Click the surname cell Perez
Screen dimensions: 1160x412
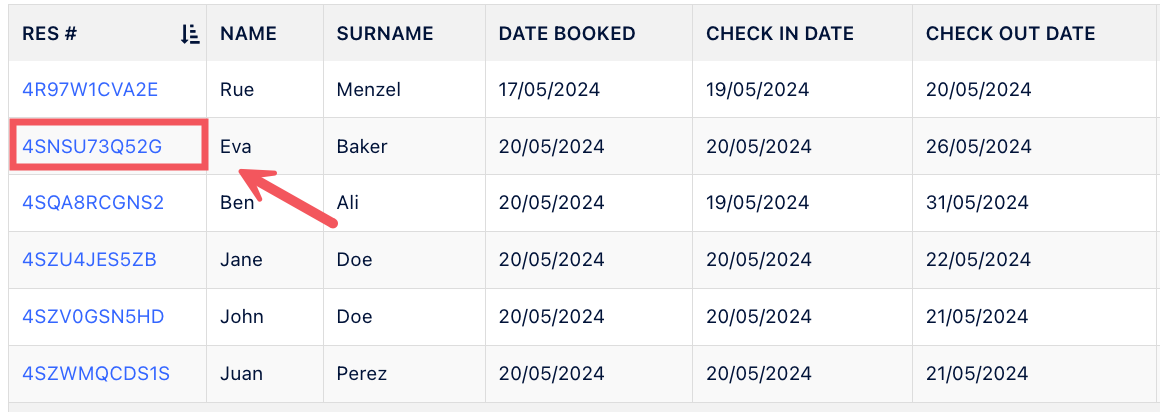pos(361,374)
